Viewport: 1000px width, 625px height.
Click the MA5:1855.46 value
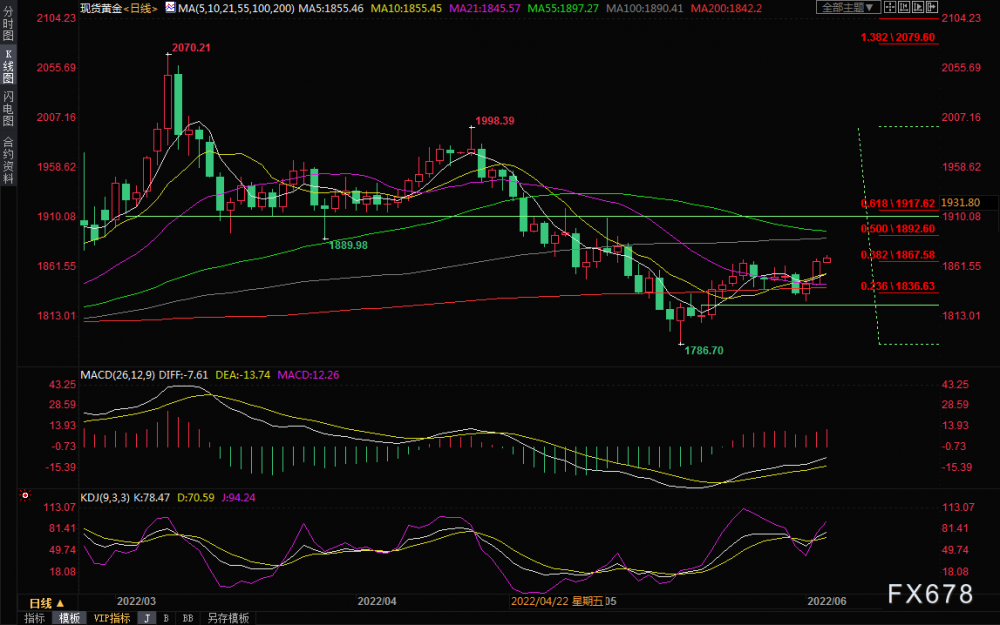pyautogui.click(x=330, y=8)
